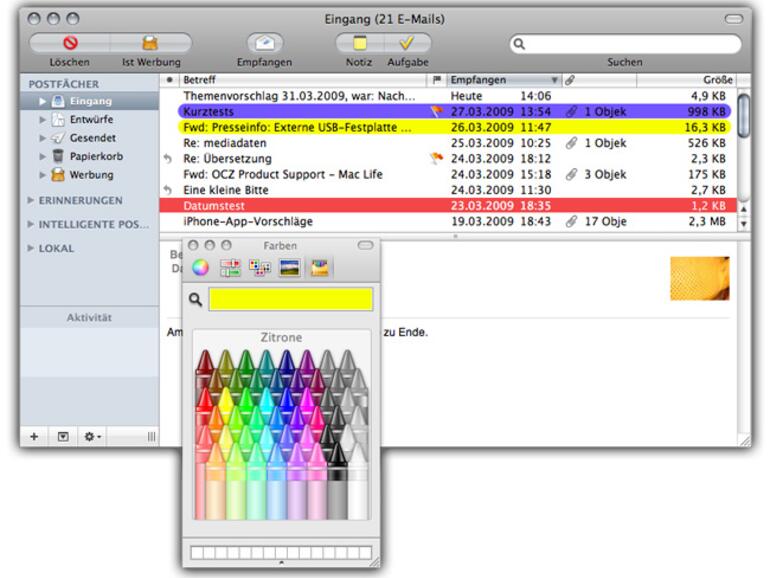Mark message with Ist Werbung icon
Image resolution: width=770 pixels, height=578 pixels.
coord(150,43)
